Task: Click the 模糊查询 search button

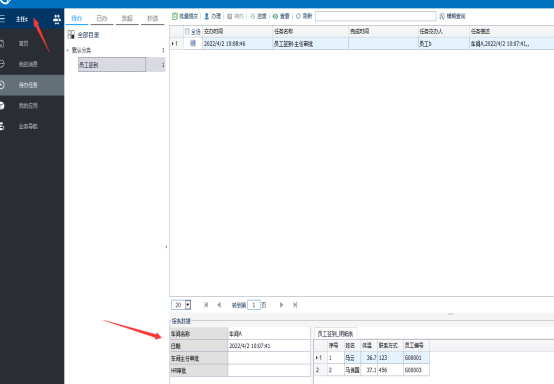Action: 452,16
